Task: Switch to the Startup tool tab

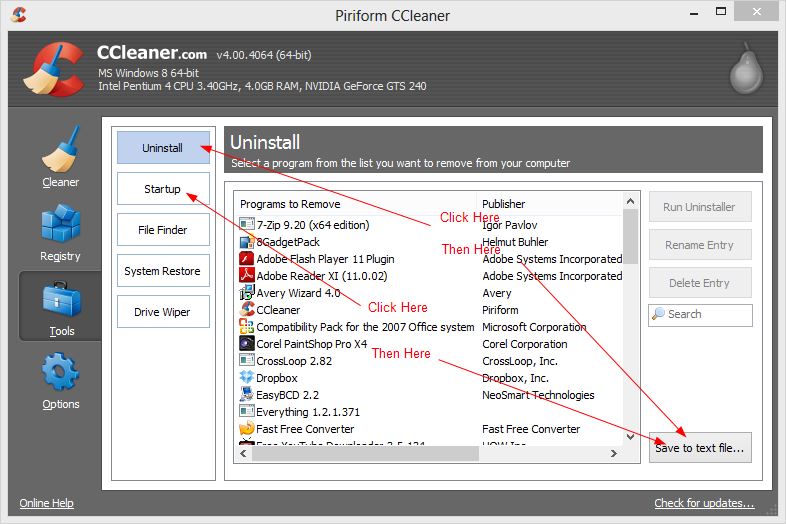Action: tap(163, 189)
